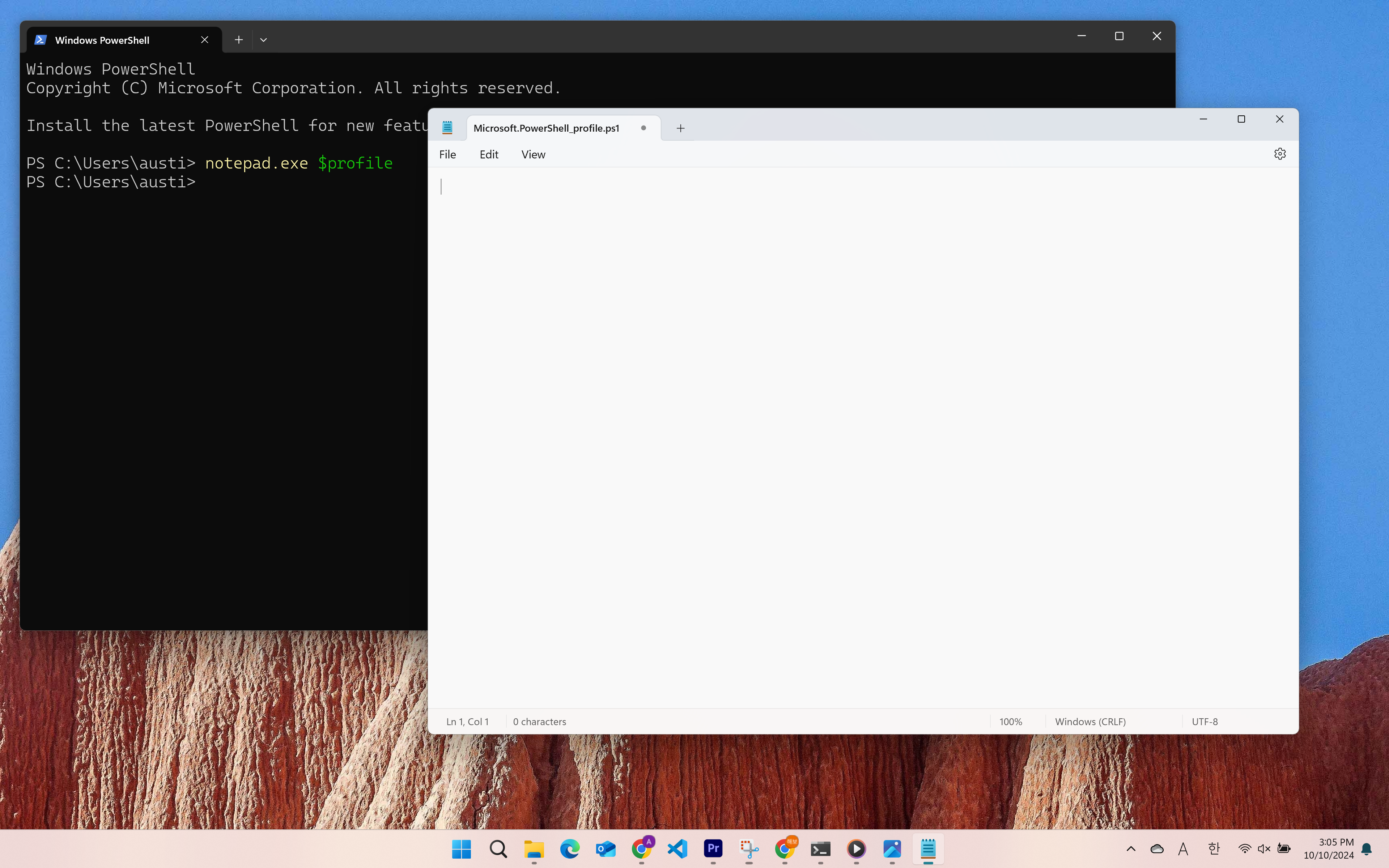Launch Snipping Tool from the taskbar
This screenshot has width=1389, height=868.
748,848
